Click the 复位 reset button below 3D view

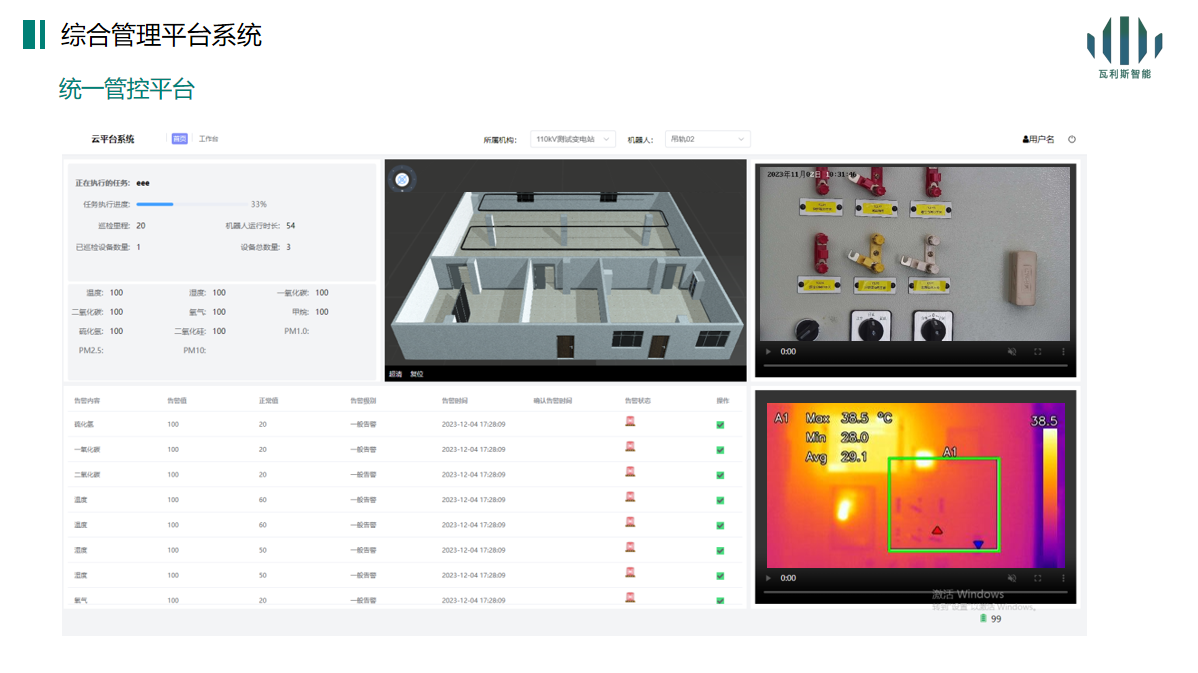[417, 374]
